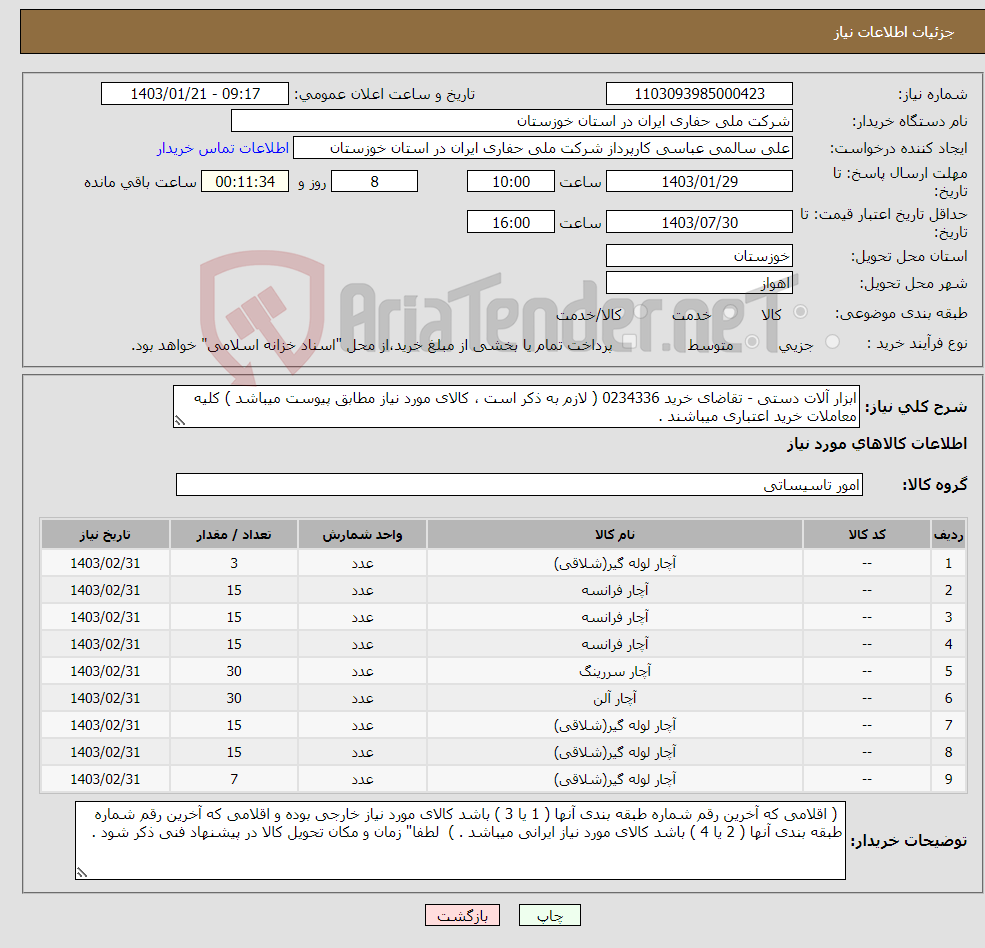Image resolution: width=985 pixels, height=948 pixels.
Task: Click the چاپ (print) button
Action: pos(549,915)
